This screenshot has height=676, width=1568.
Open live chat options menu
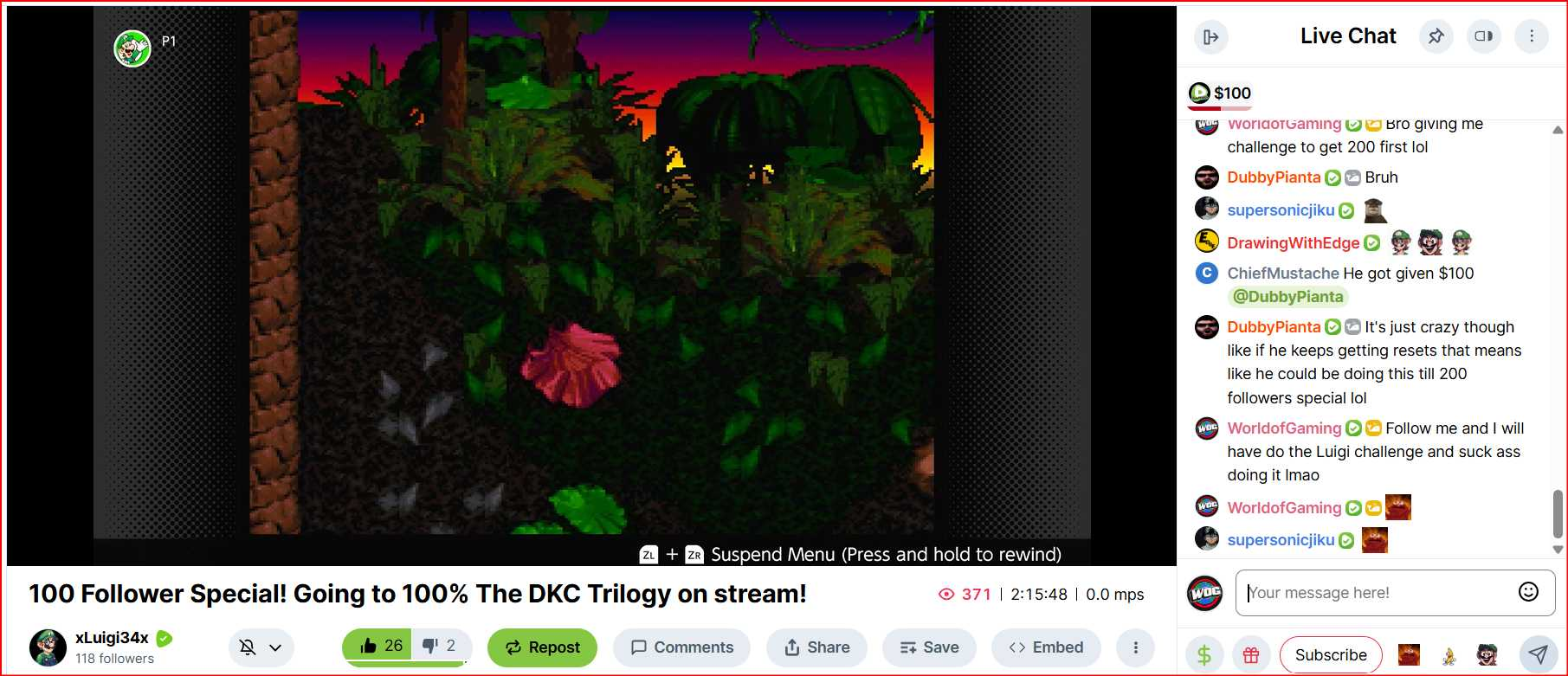coord(1532,36)
